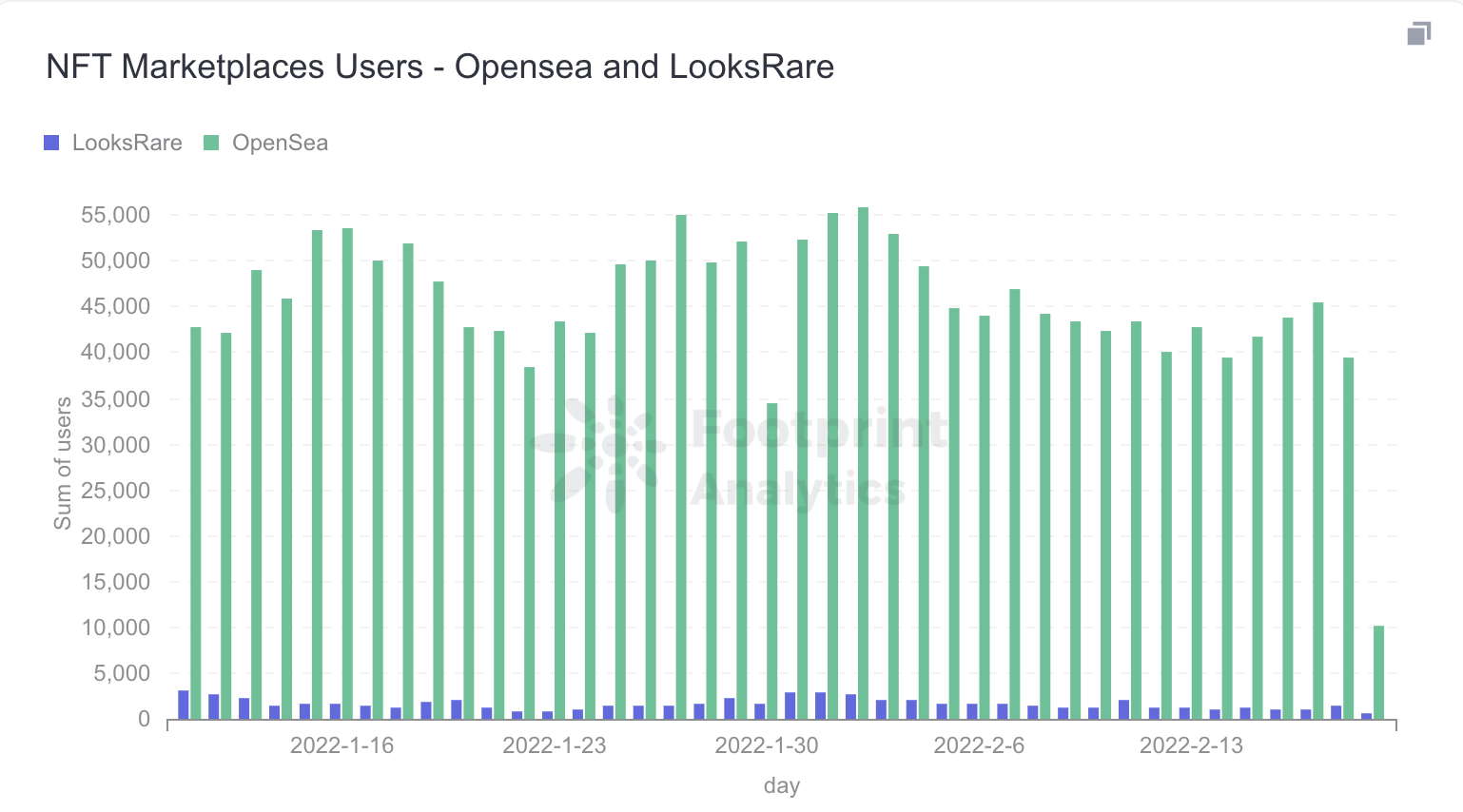Viewport: 1463px width, 812px height.
Task: Select the chart title about NFT Marketplaces Users
Action: point(440,67)
